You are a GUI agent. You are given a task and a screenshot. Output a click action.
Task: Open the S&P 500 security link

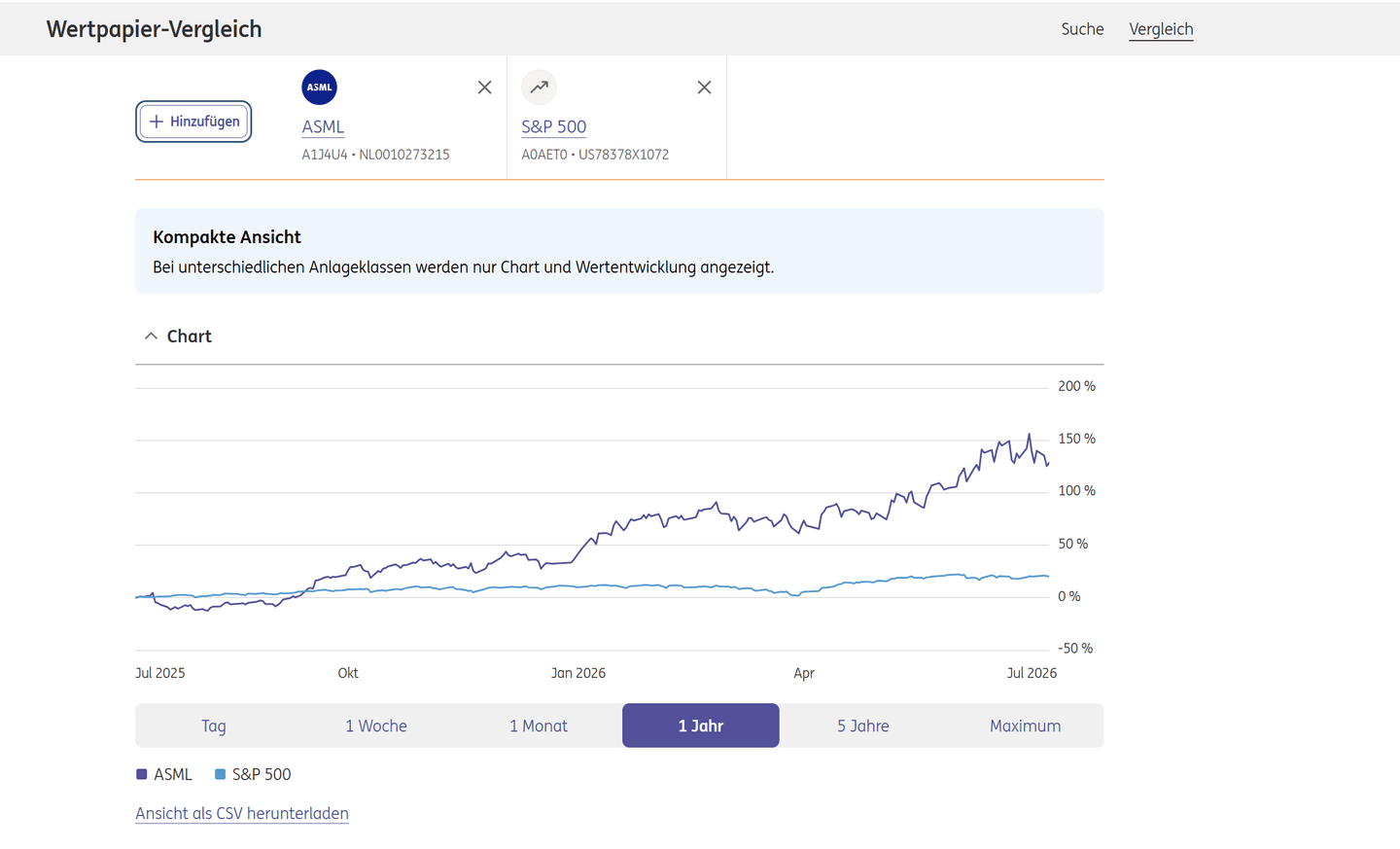coord(553,126)
